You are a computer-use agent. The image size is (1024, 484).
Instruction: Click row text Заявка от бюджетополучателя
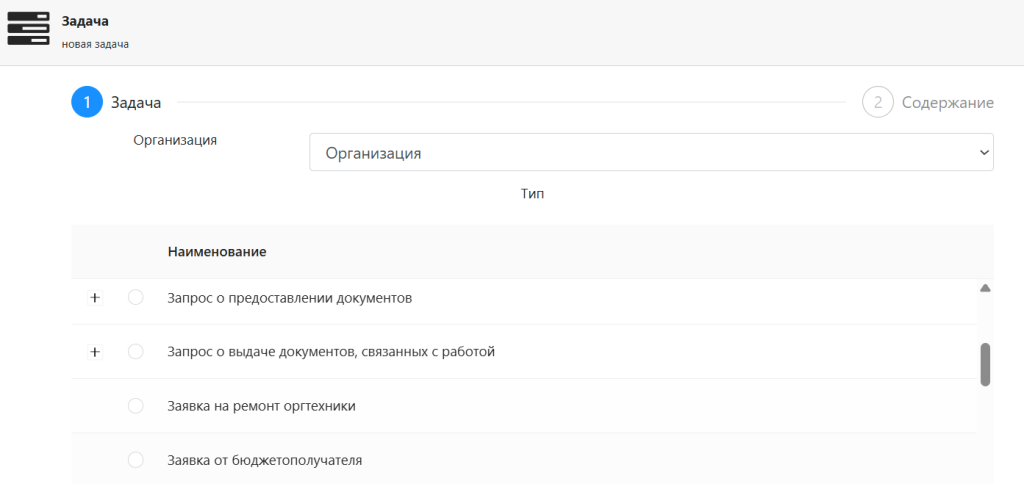[264, 460]
